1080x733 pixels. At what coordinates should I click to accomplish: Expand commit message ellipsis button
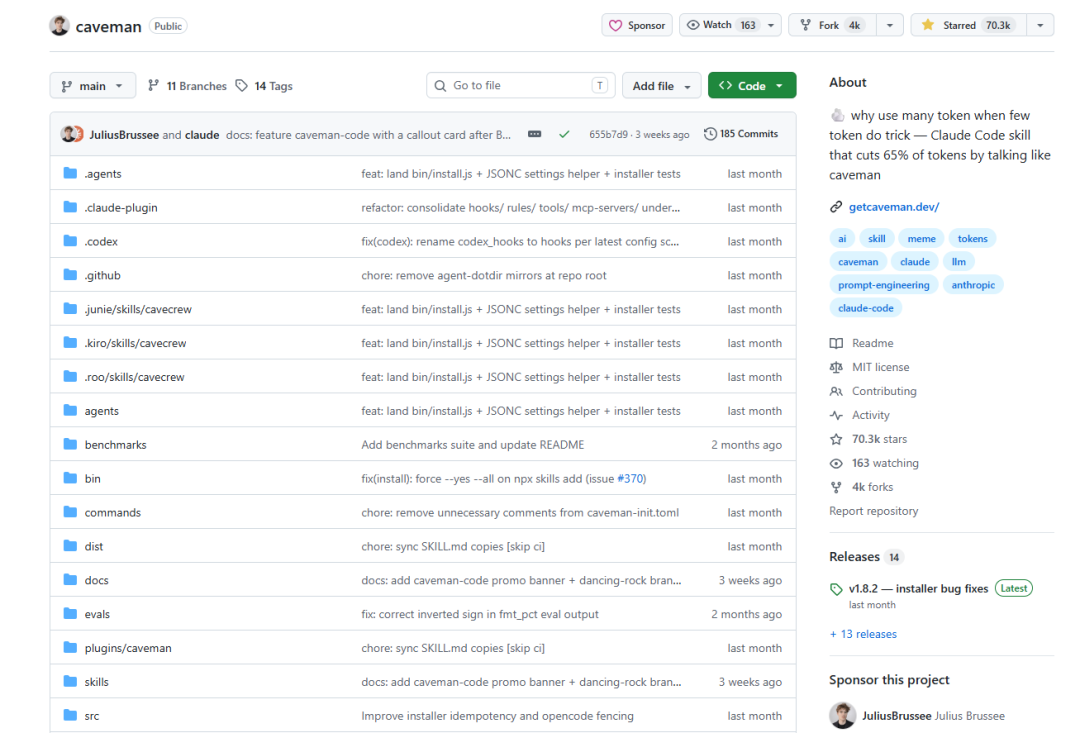534,134
